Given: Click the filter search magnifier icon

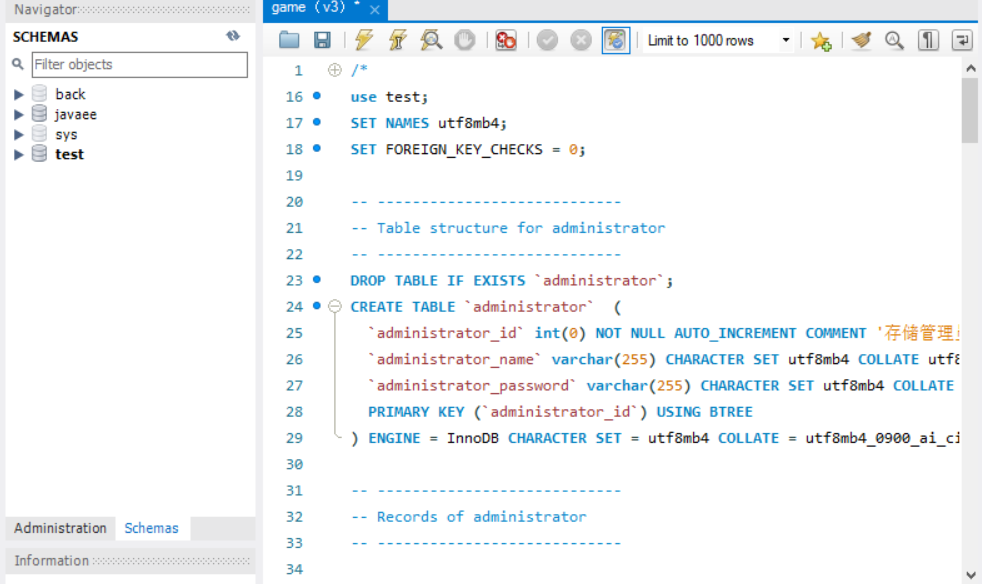Looking at the screenshot, I should (x=18, y=64).
